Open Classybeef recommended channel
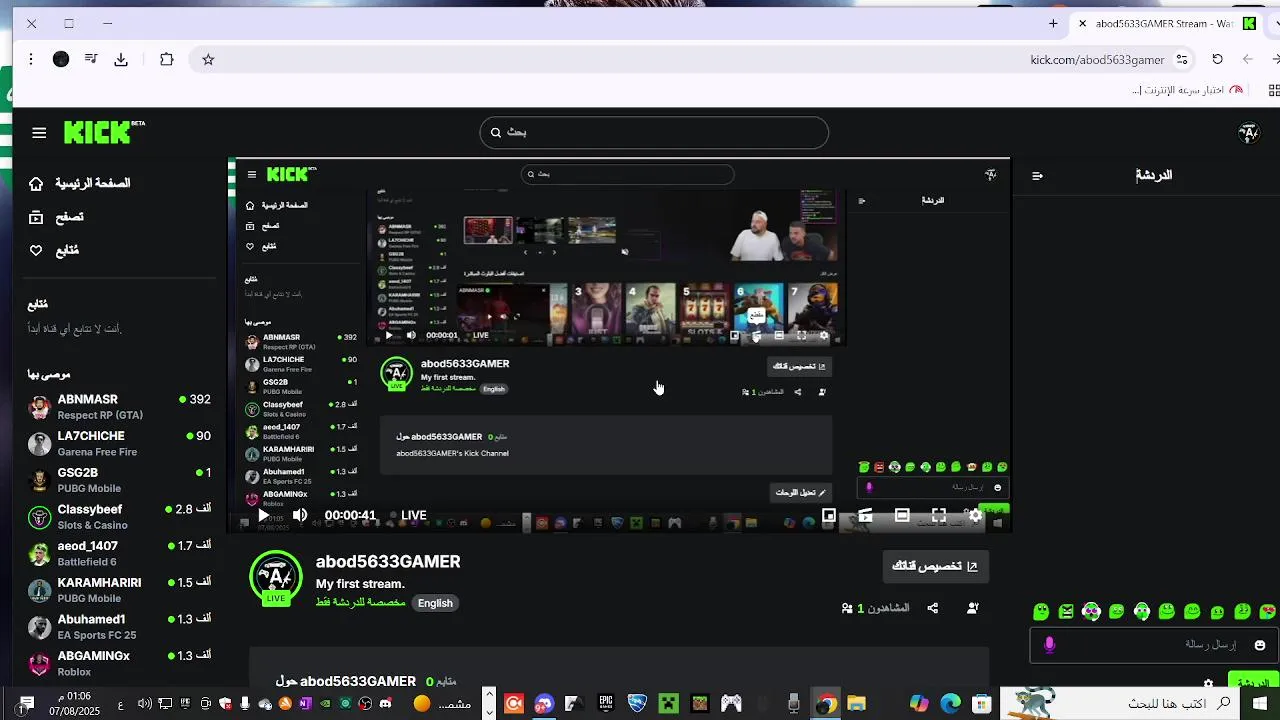The image size is (1280, 720). tap(120, 517)
